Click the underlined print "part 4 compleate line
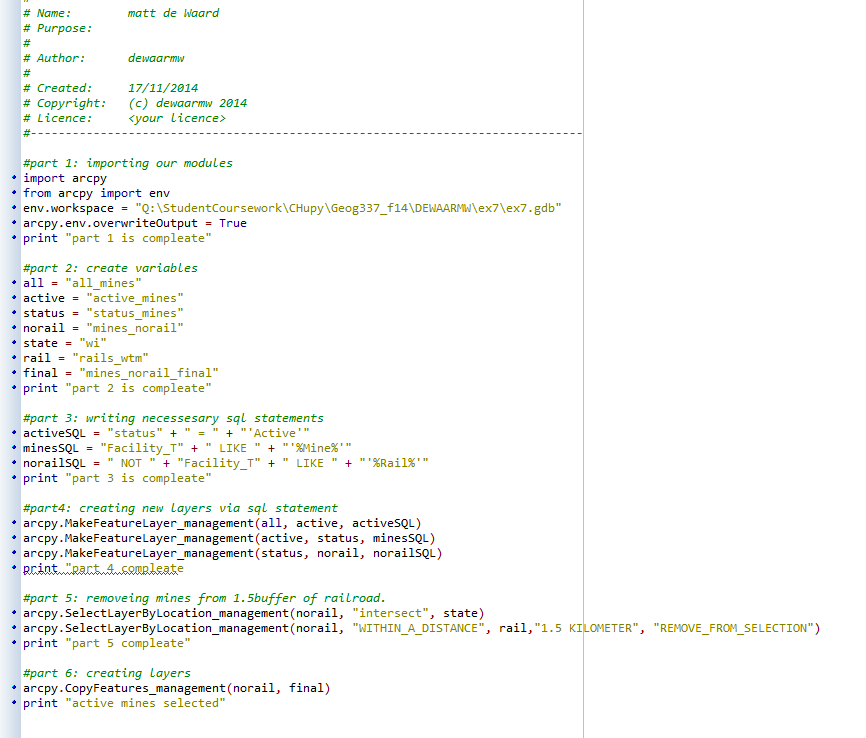The height and width of the screenshot is (738, 866). [x=103, y=568]
